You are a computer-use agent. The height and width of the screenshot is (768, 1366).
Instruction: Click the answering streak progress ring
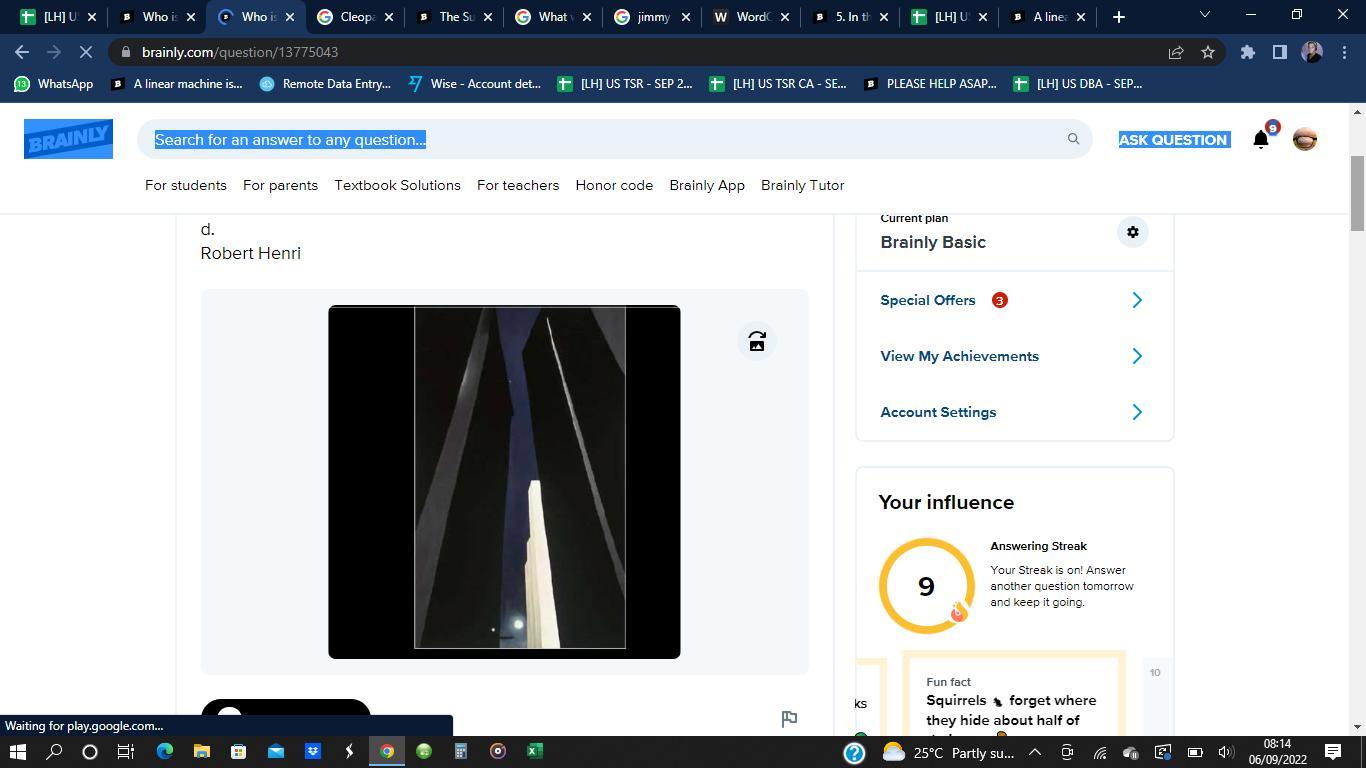[926, 586]
